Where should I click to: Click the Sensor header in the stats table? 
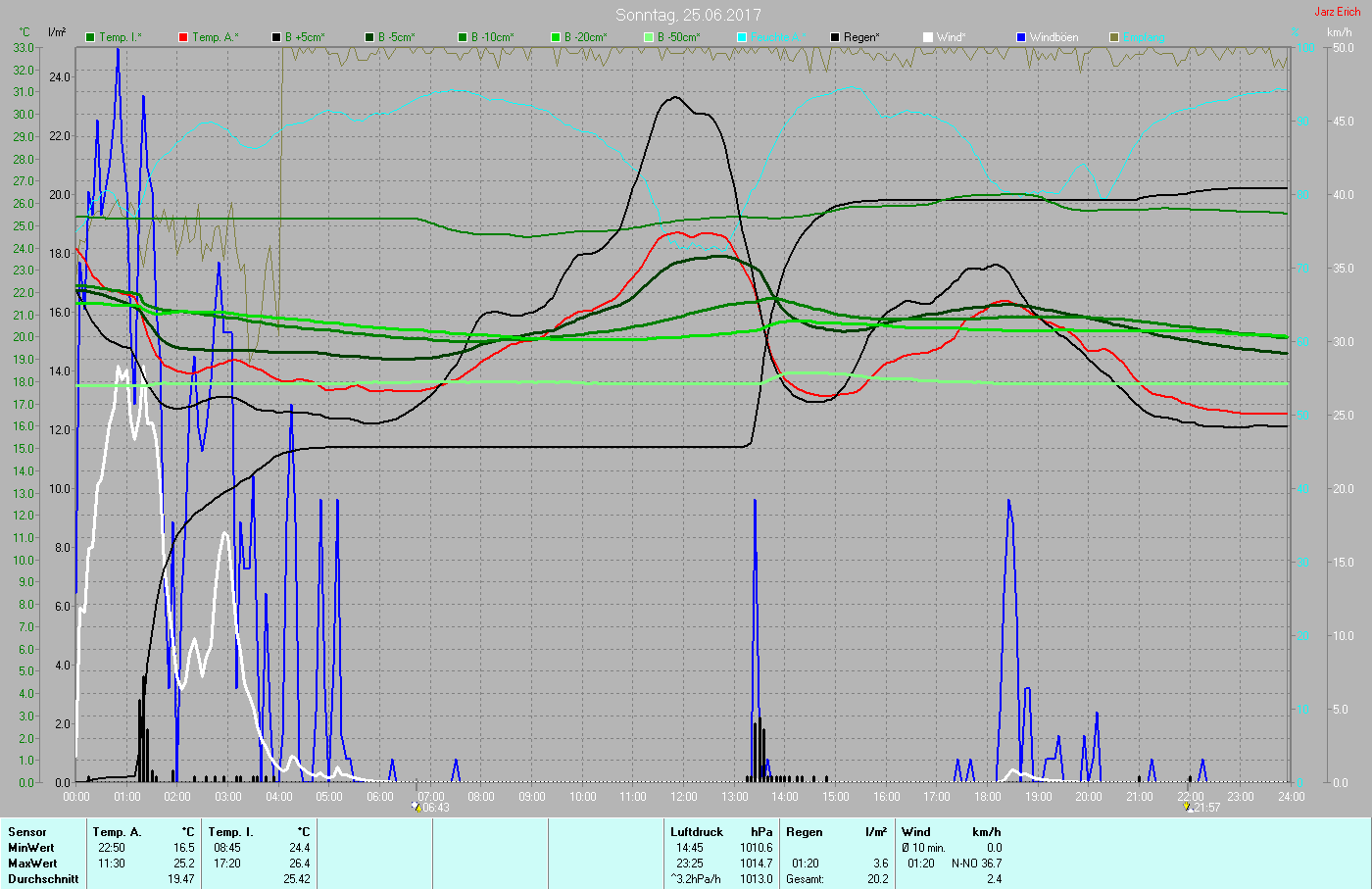[x=27, y=832]
